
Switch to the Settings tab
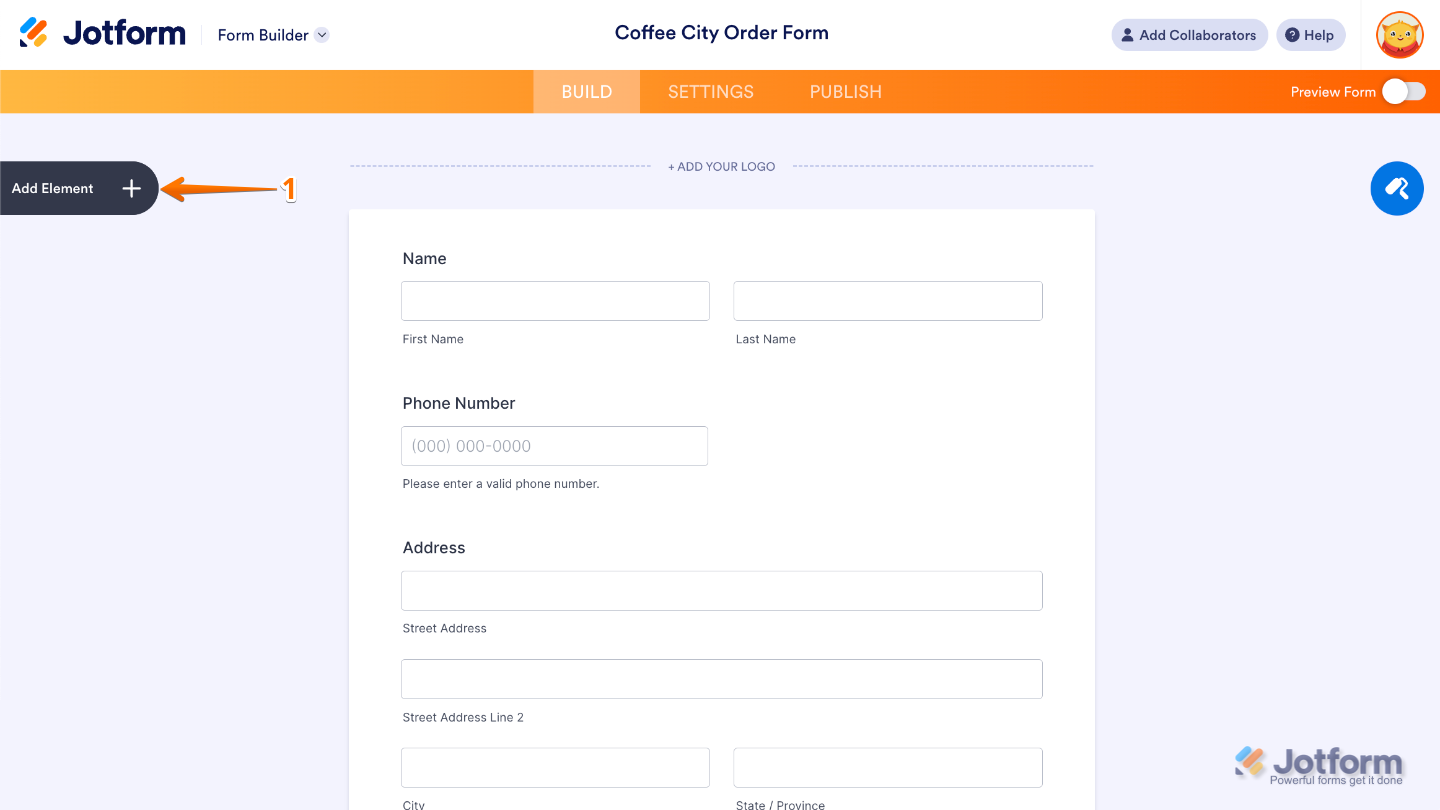coord(710,92)
